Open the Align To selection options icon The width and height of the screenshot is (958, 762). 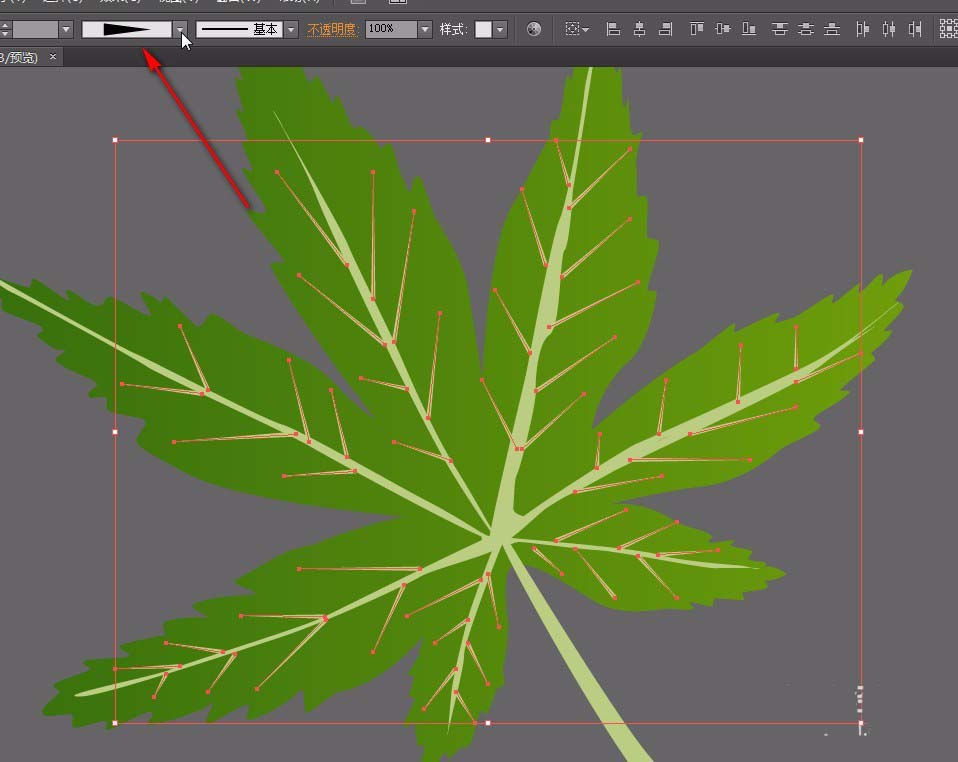tap(576, 29)
